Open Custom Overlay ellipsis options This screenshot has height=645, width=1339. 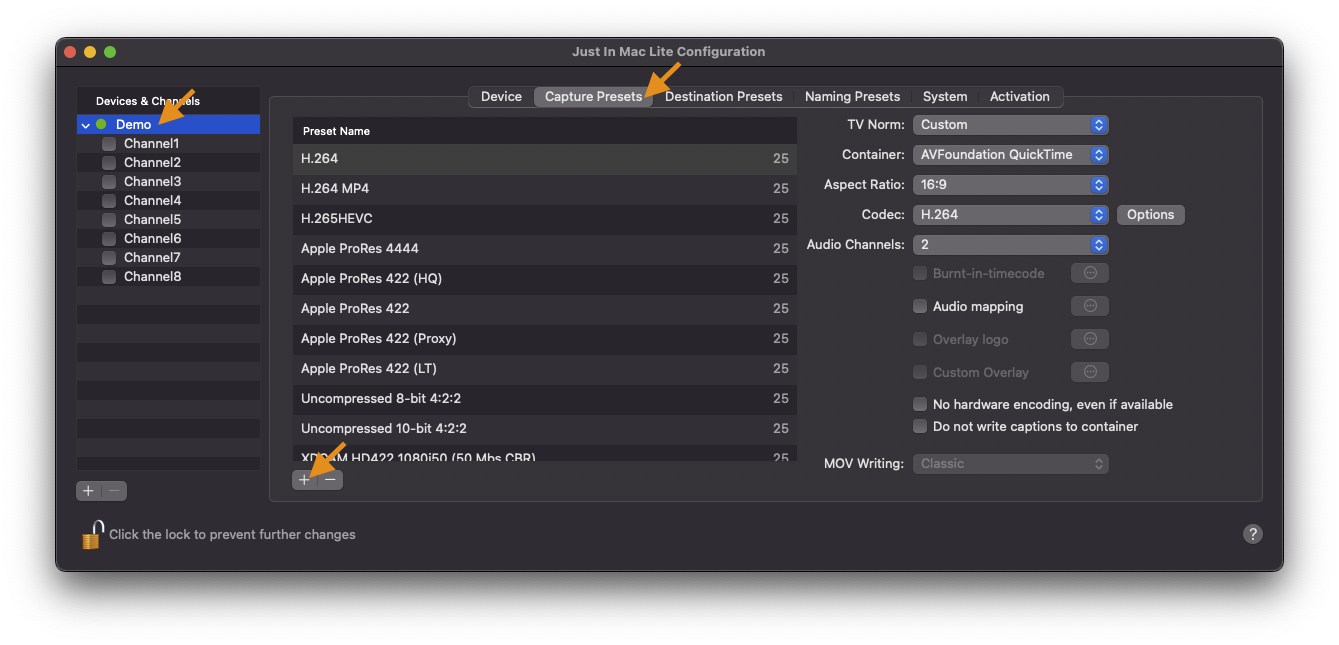pyautogui.click(x=1090, y=372)
